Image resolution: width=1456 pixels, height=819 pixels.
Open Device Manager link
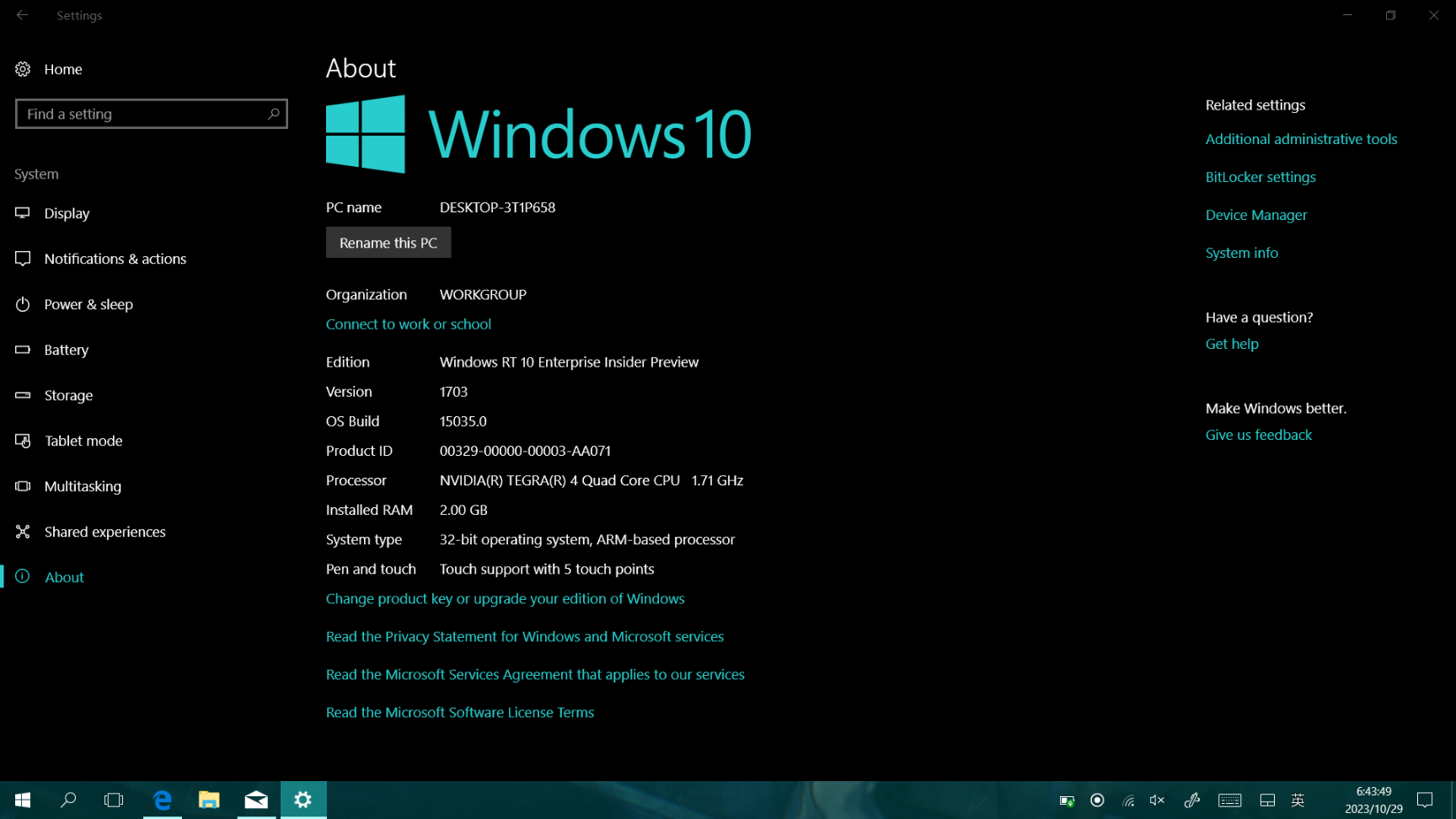(x=1256, y=215)
